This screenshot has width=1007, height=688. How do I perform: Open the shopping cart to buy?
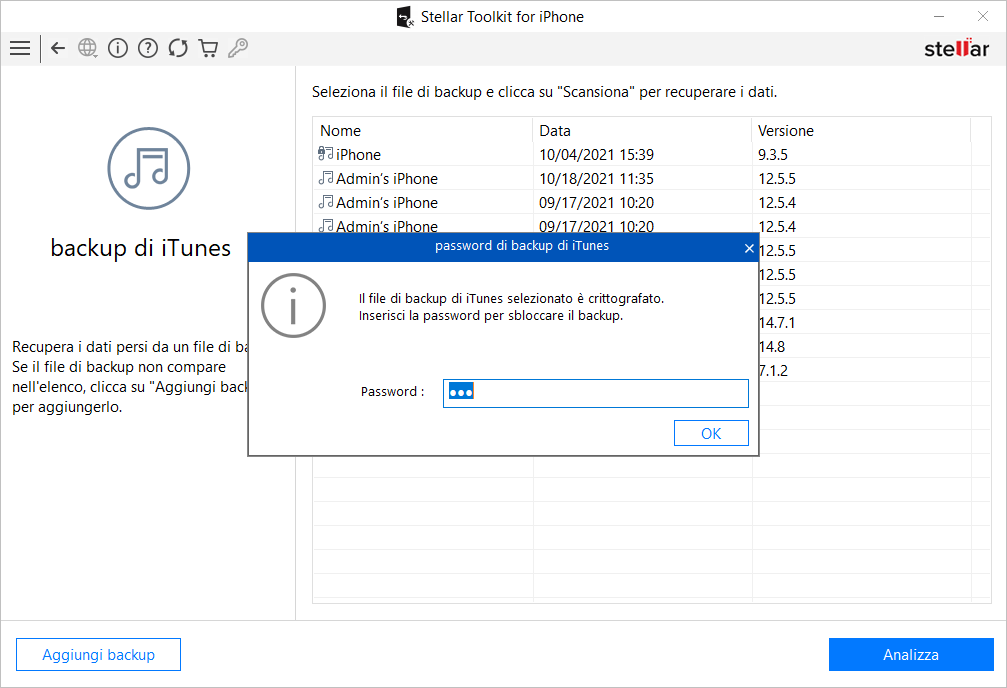208,48
